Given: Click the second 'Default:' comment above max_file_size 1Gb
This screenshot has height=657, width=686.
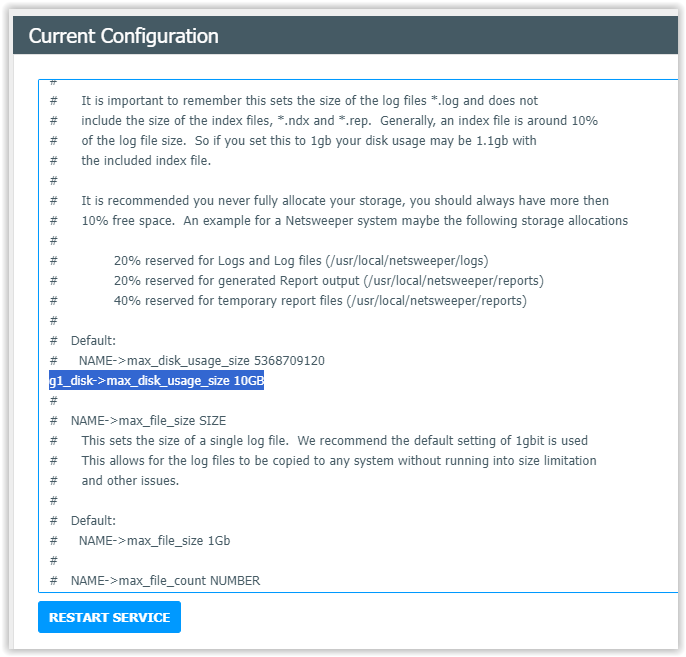Looking at the screenshot, I should click(x=83, y=521).
